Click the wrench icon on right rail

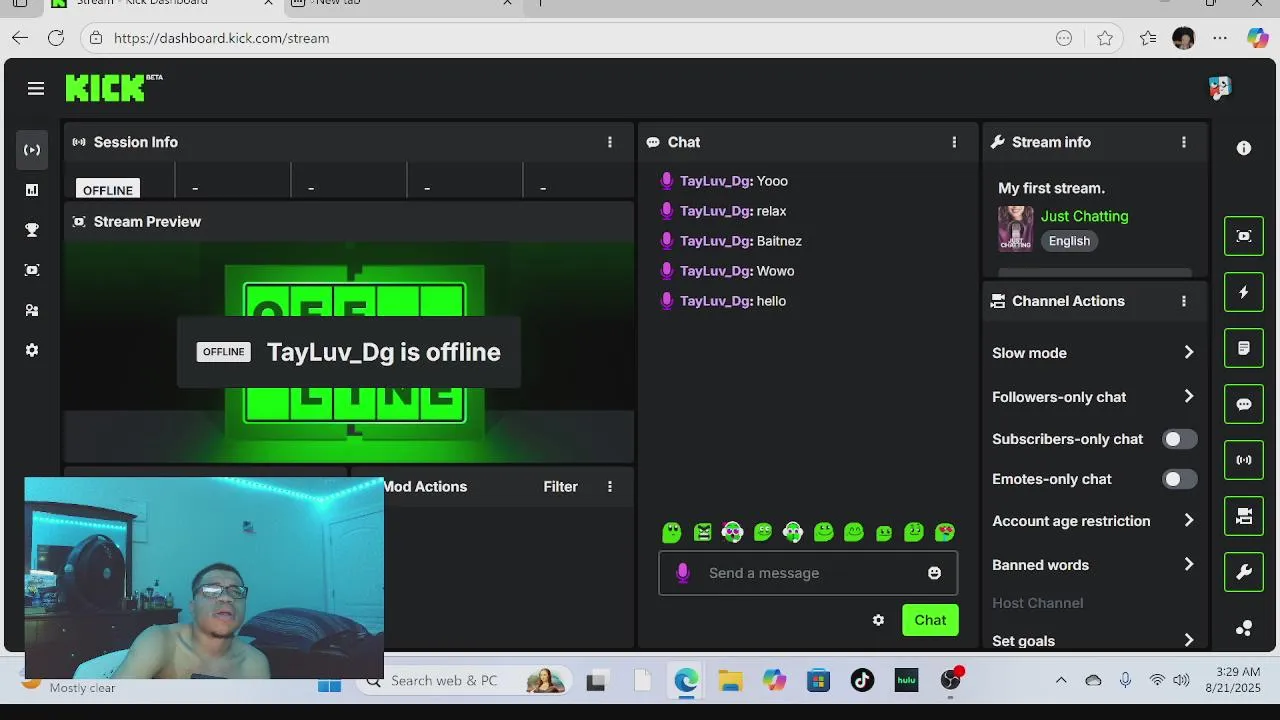1244,572
